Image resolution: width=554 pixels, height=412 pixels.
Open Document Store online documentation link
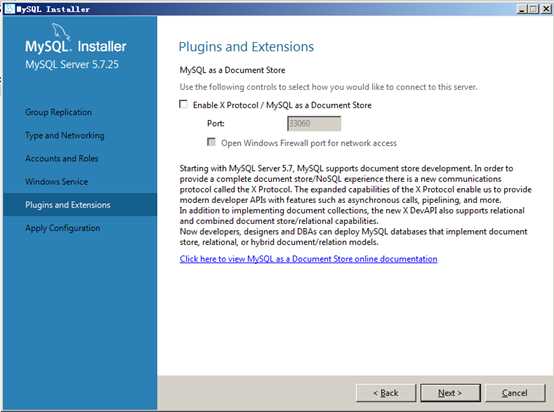pos(308,259)
